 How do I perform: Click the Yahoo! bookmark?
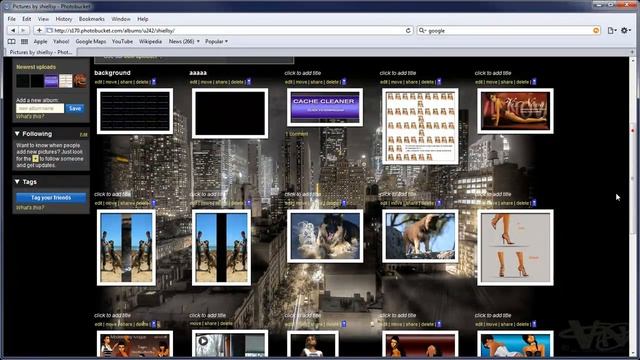click(61, 42)
